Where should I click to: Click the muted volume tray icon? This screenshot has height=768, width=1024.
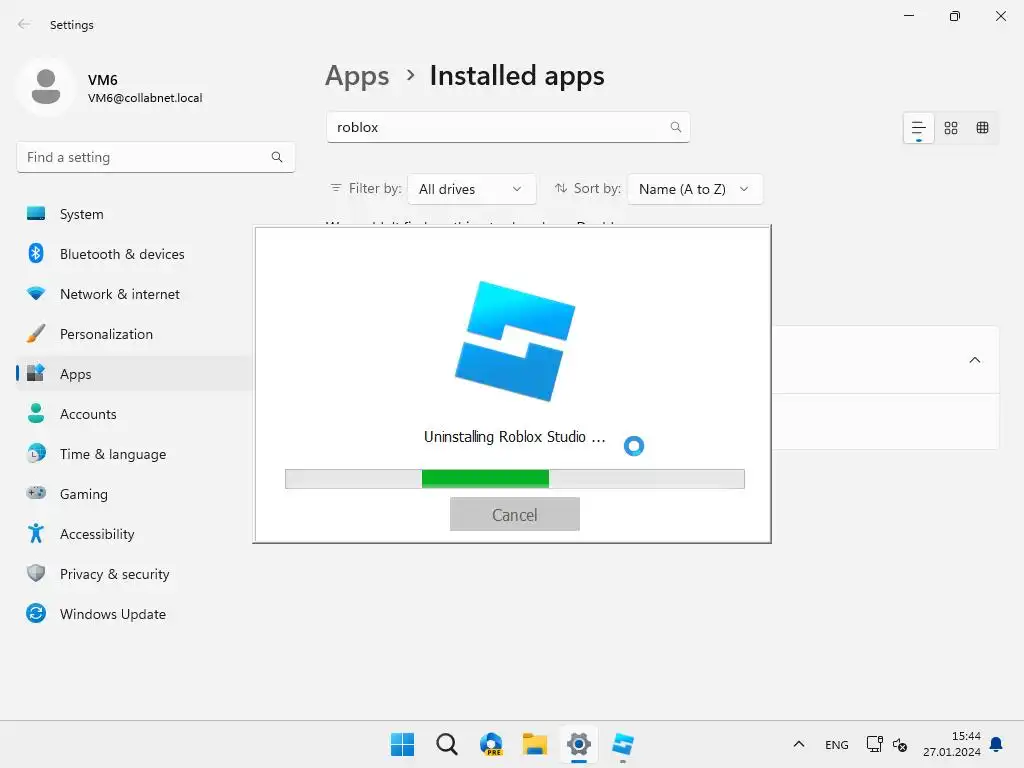pos(900,744)
